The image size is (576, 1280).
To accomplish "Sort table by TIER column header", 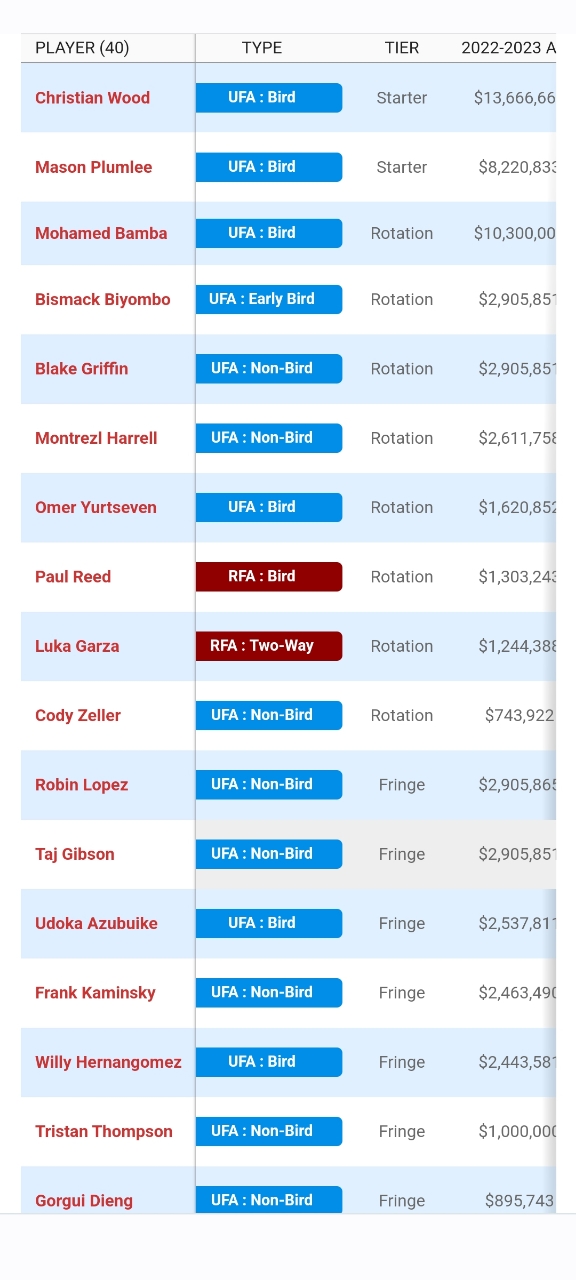I will coord(402,48).
